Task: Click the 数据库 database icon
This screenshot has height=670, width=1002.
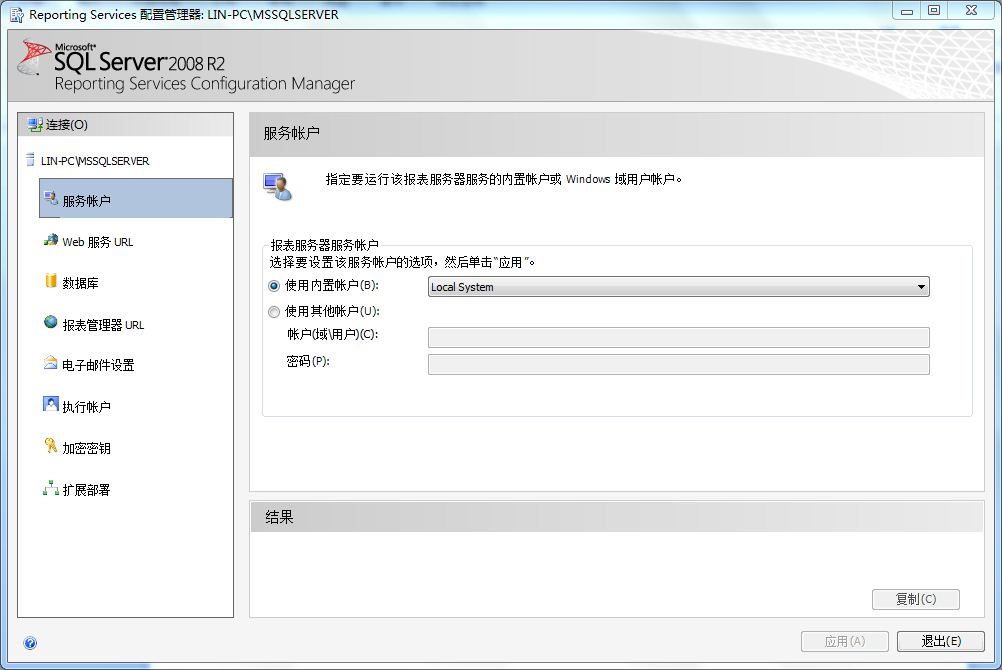Action: tap(50, 281)
